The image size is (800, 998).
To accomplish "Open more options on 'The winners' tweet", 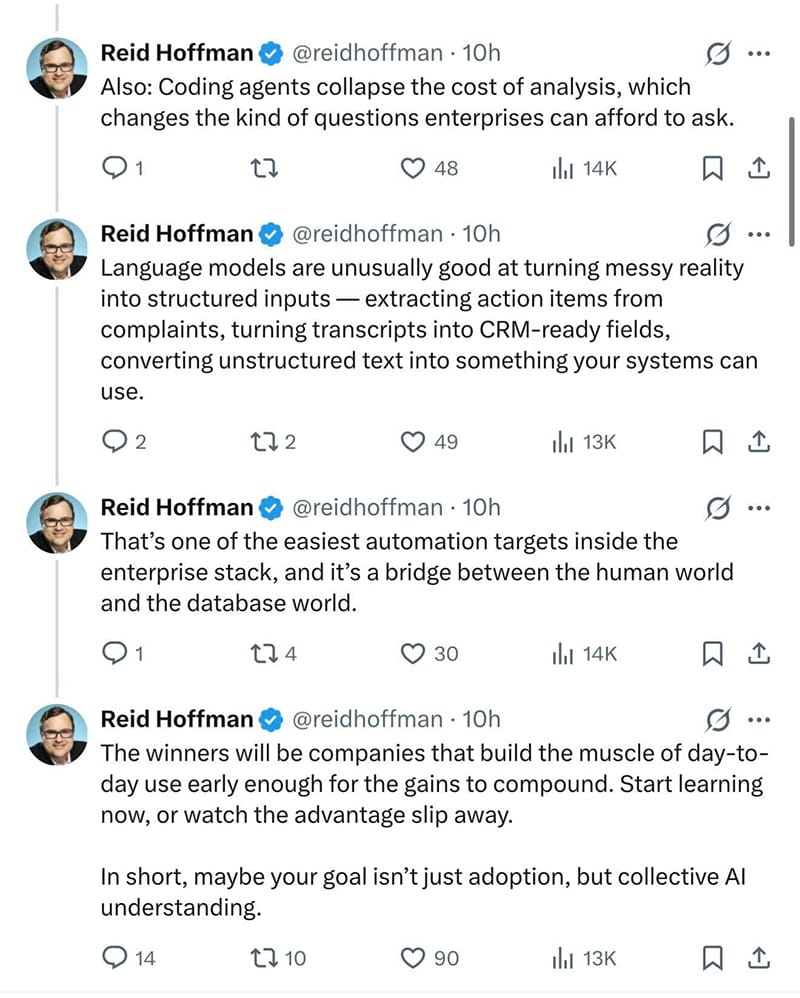I will point(760,719).
